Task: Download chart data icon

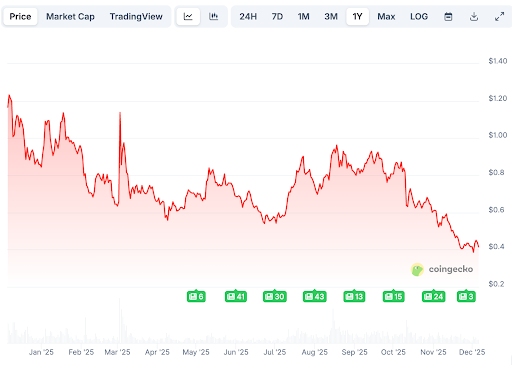Action: click(474, 16)
